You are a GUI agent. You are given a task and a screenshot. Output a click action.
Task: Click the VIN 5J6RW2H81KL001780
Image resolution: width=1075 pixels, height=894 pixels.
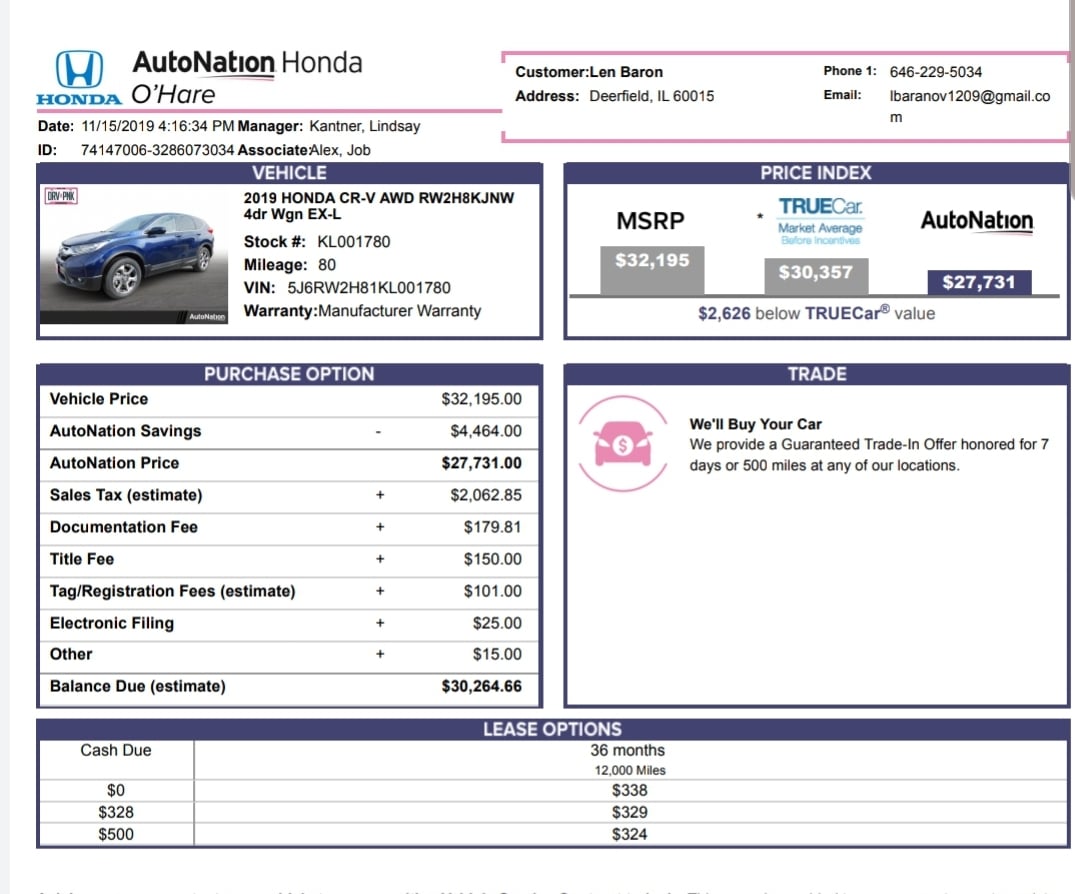369,288
